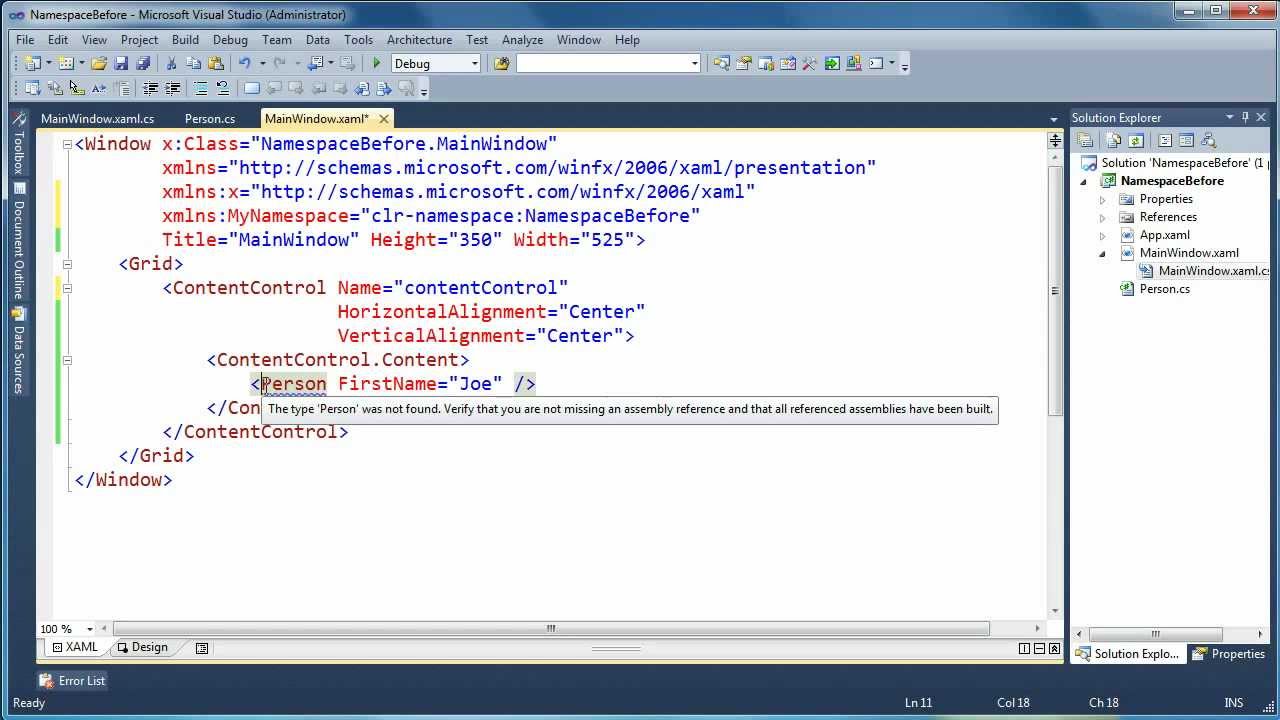
Task: Click the Refresh icon in Solution Explorer
Action: click(x=1135, y=140)
